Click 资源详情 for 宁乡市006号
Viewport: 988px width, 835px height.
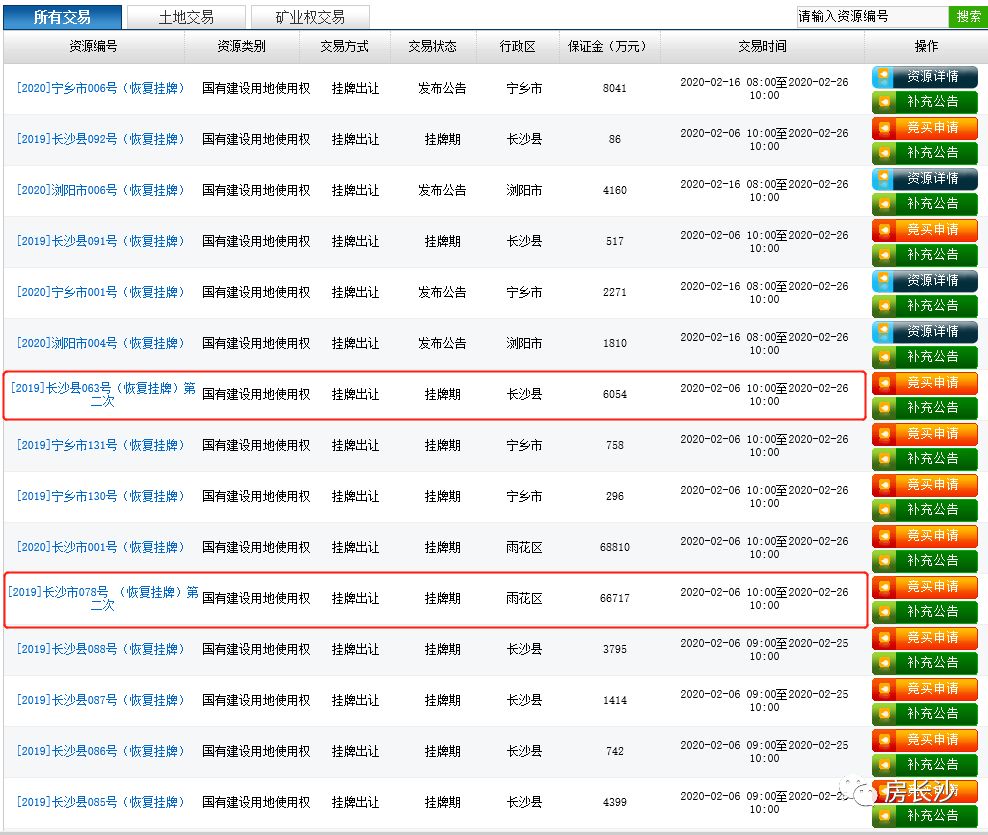pyautogui.click(x=925, y=77)
